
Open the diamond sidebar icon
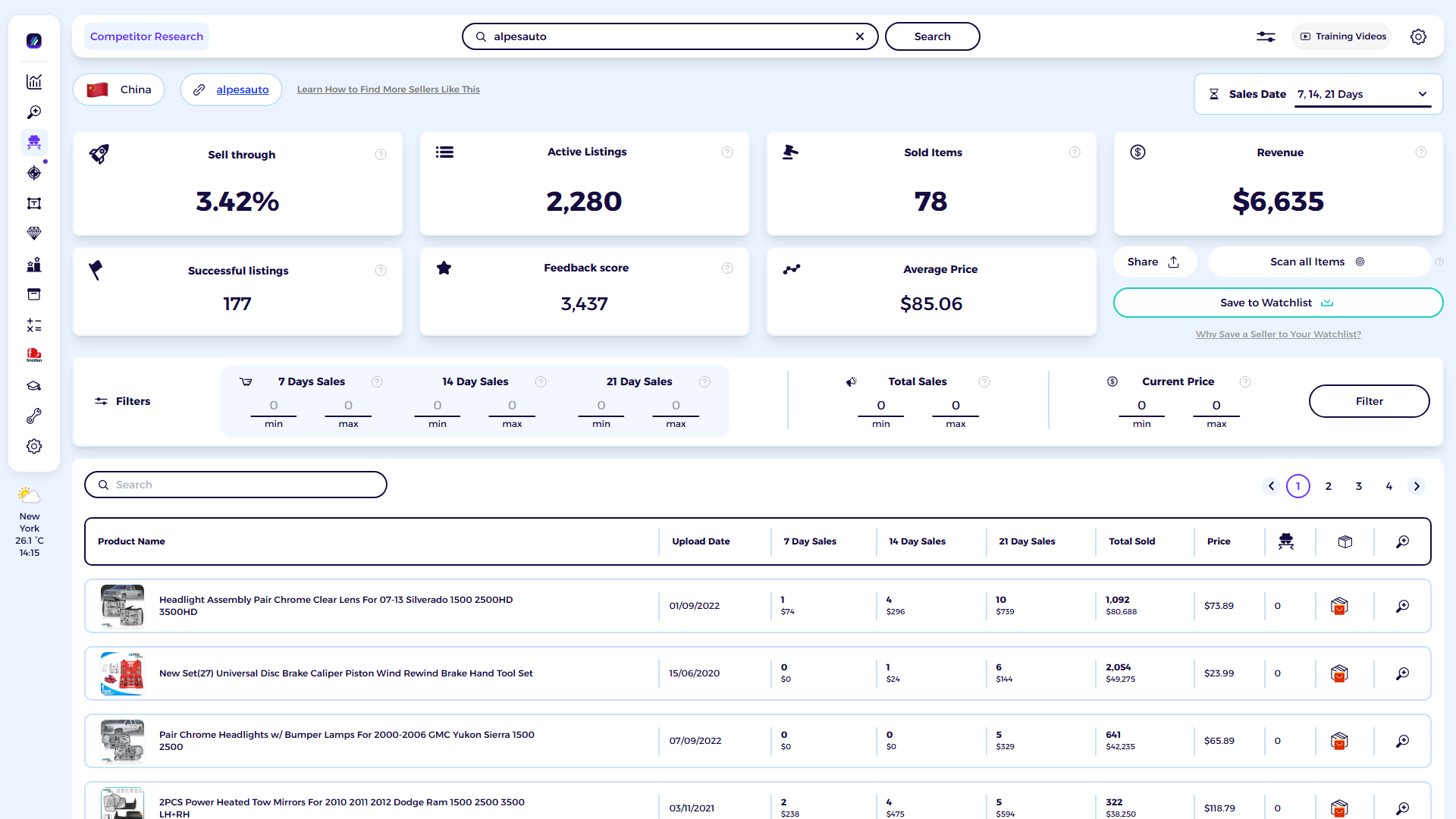click(x=34, y=234)
